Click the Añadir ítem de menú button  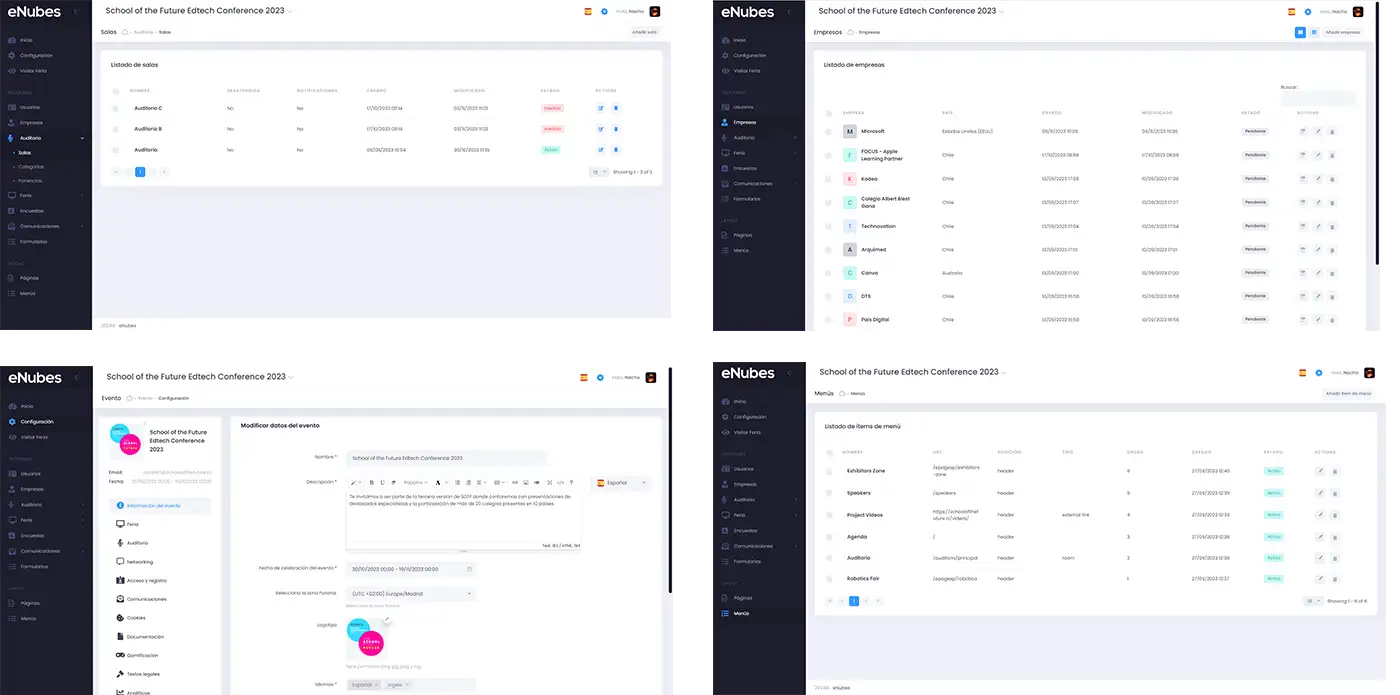coord(1347,394)
